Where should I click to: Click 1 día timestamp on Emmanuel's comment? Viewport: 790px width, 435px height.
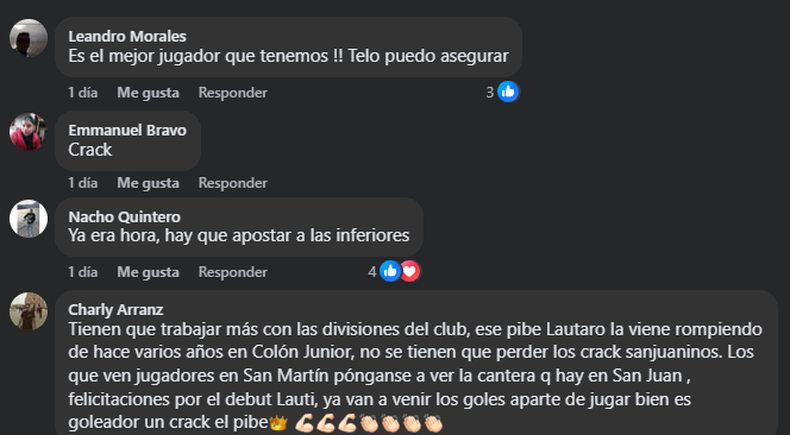pos(83,182)
